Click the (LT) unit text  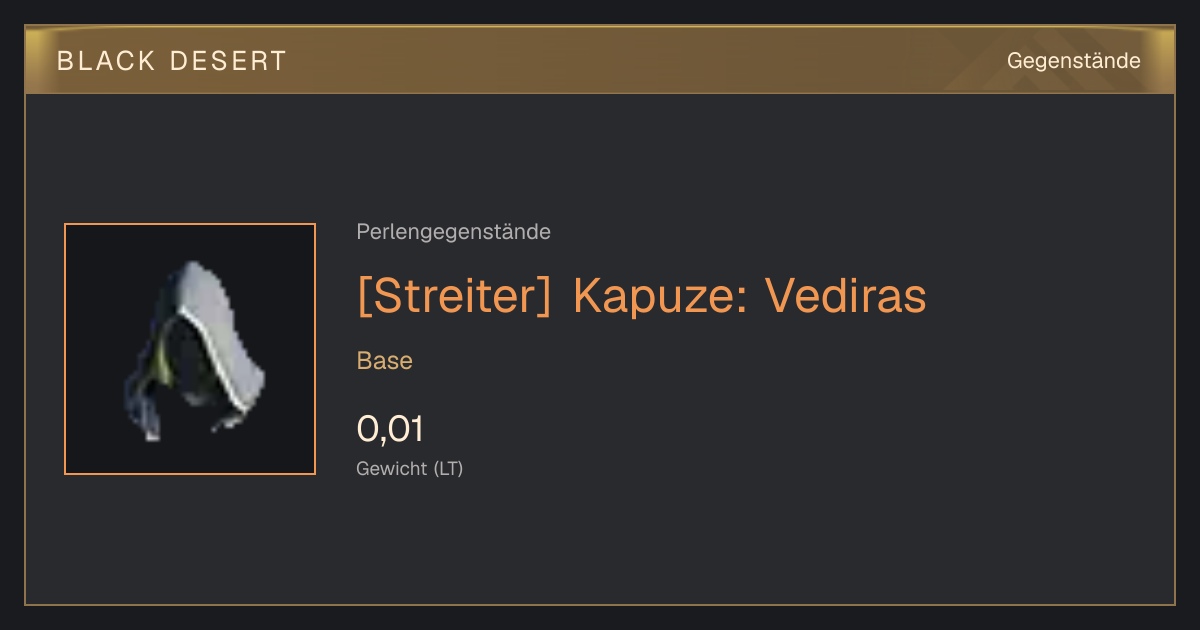[x=448, y=468]
